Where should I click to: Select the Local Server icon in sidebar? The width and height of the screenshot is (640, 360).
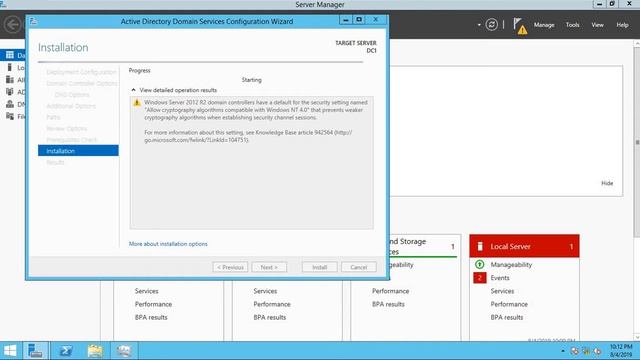click(x=10, y=67)
